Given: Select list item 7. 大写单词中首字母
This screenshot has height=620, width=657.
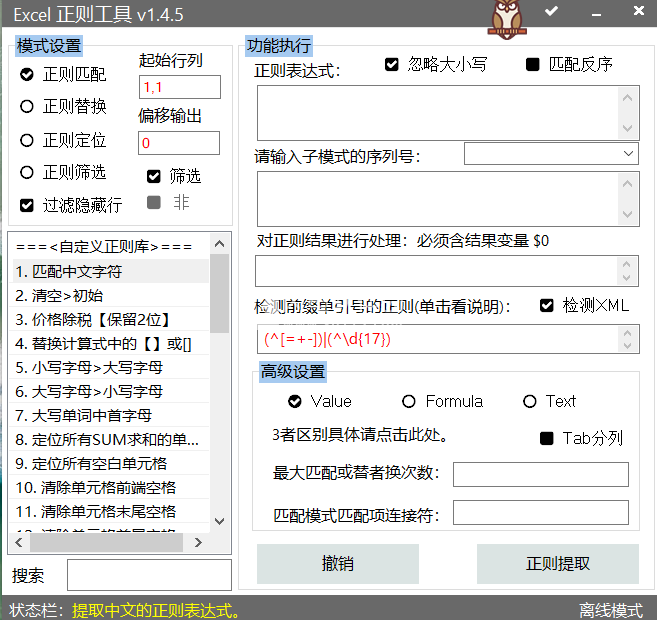Looking at the screenshot, I should 109,415.
